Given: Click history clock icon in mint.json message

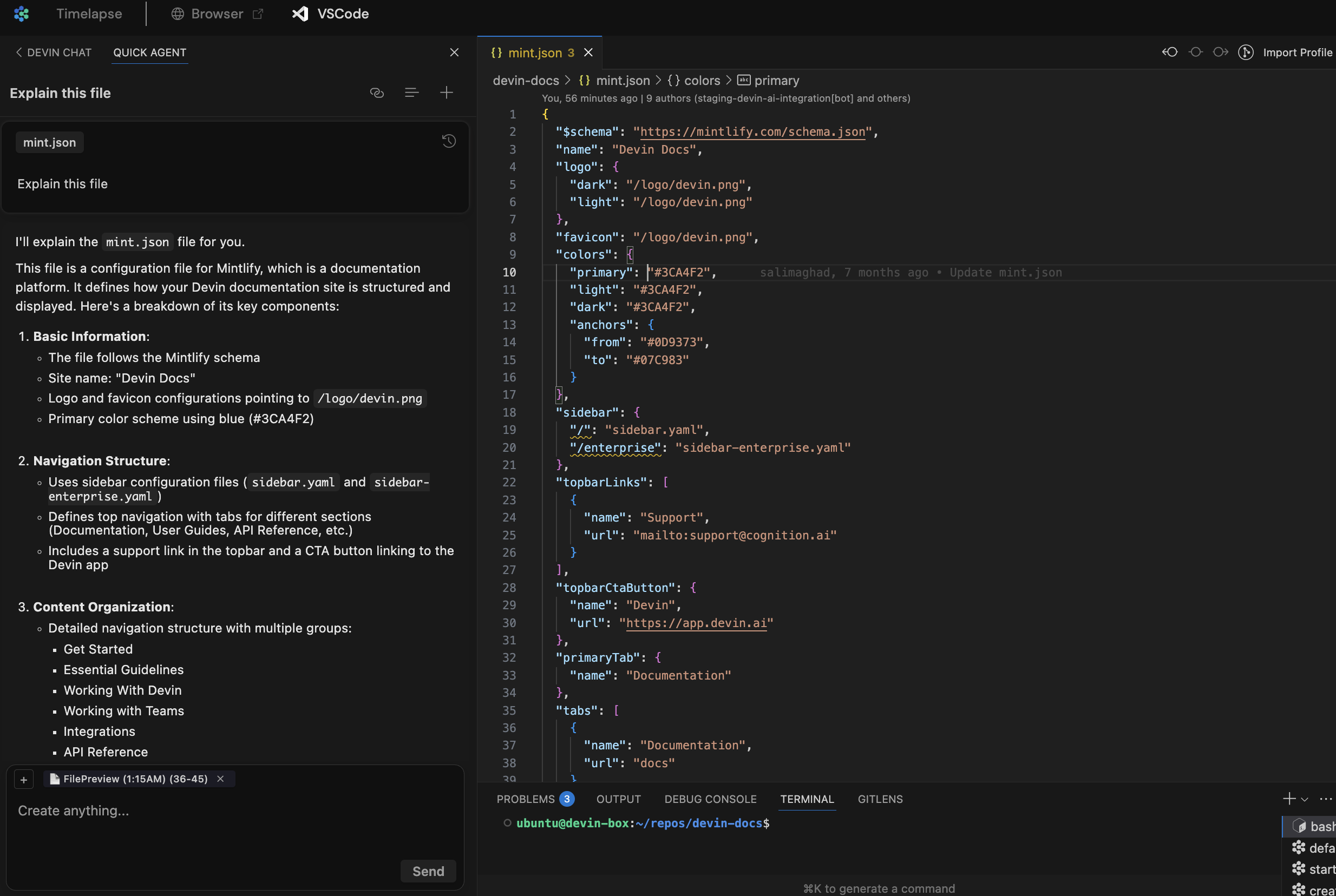Looking at the screenshot, I should (449, 141).
